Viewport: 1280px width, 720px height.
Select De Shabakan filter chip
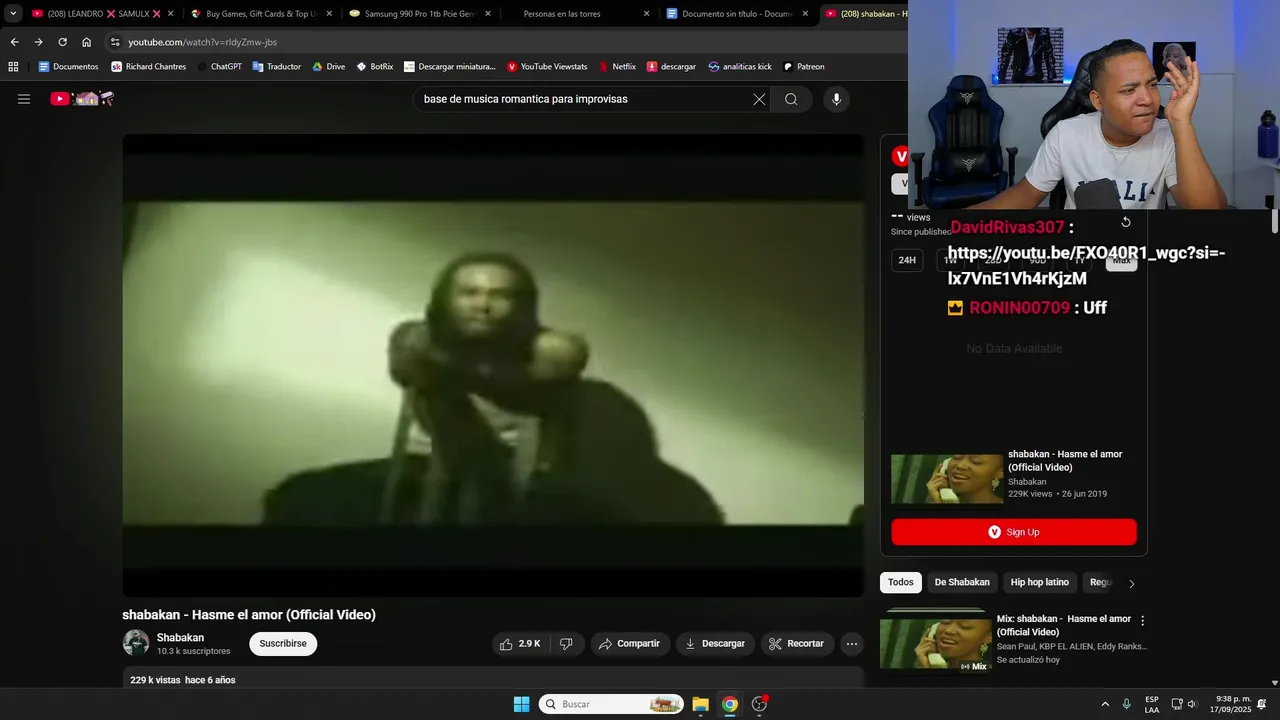962,582
